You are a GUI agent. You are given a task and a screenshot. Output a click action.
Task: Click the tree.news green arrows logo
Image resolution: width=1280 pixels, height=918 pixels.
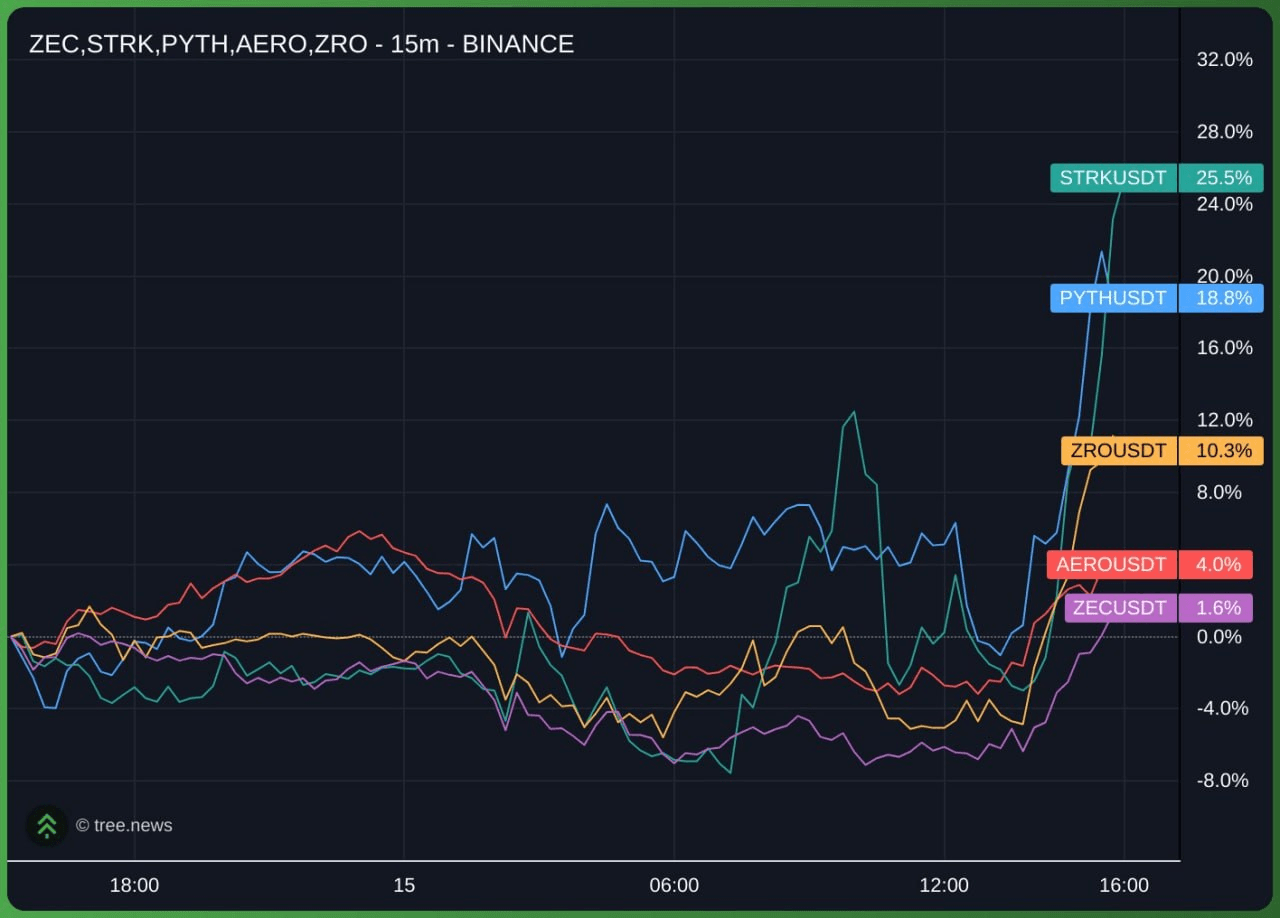(46, 825)
